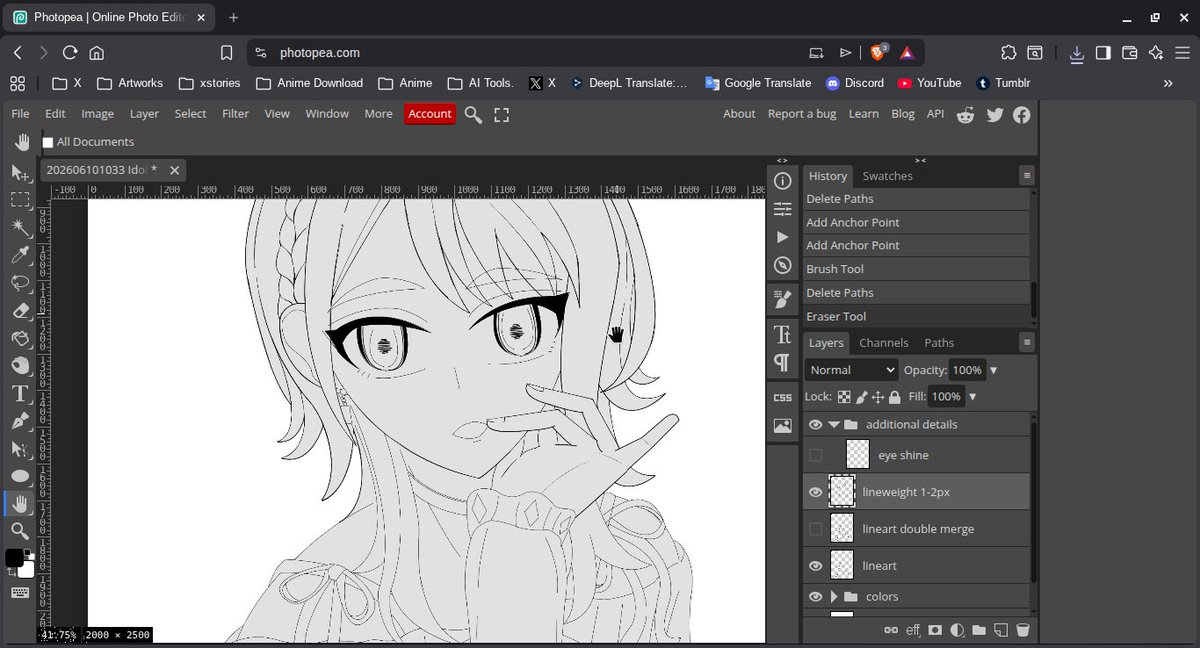The width and height of the screenshot is (1200, 648).
Task: Click the search magnifier in menu bar
Action: (473, 114)
